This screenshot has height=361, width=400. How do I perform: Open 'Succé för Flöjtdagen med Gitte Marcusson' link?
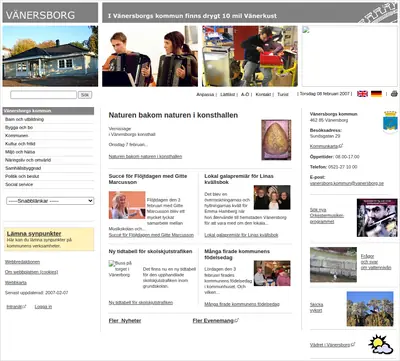pyautogui.click(x=151, y=235)
